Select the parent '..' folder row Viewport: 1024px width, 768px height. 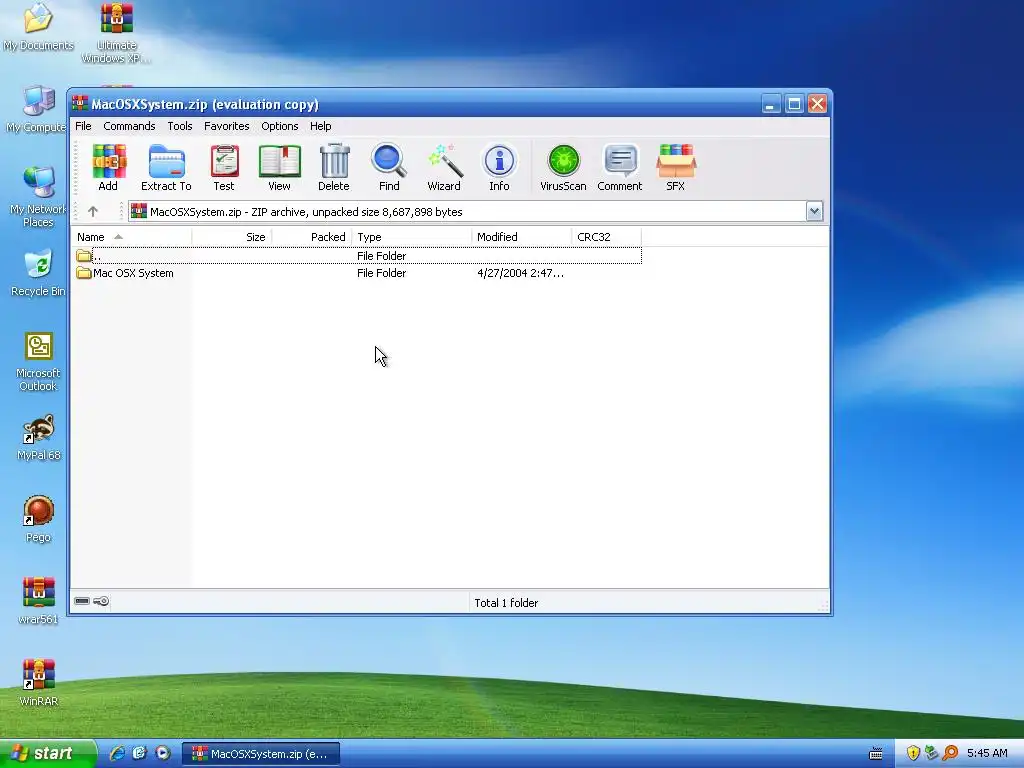click(x=358, y=256)
